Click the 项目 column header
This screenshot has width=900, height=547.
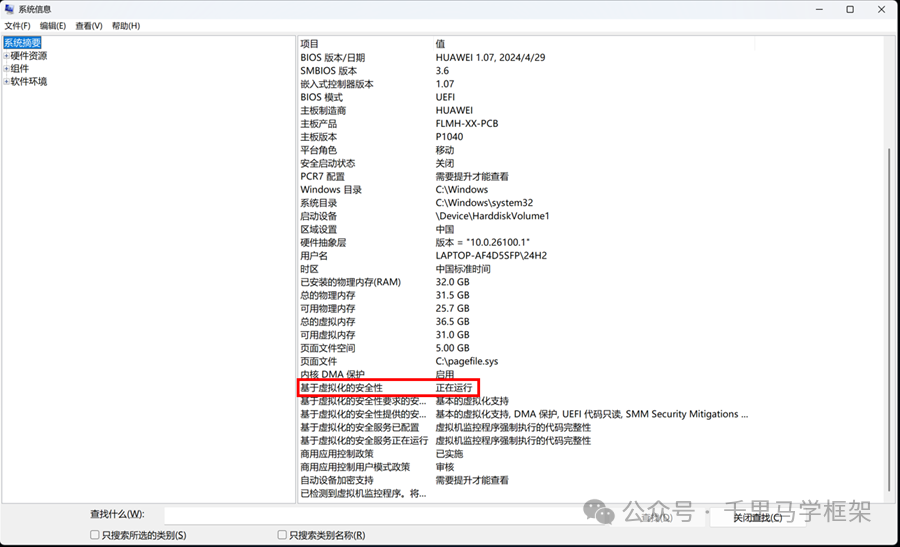tap(365, 44)
